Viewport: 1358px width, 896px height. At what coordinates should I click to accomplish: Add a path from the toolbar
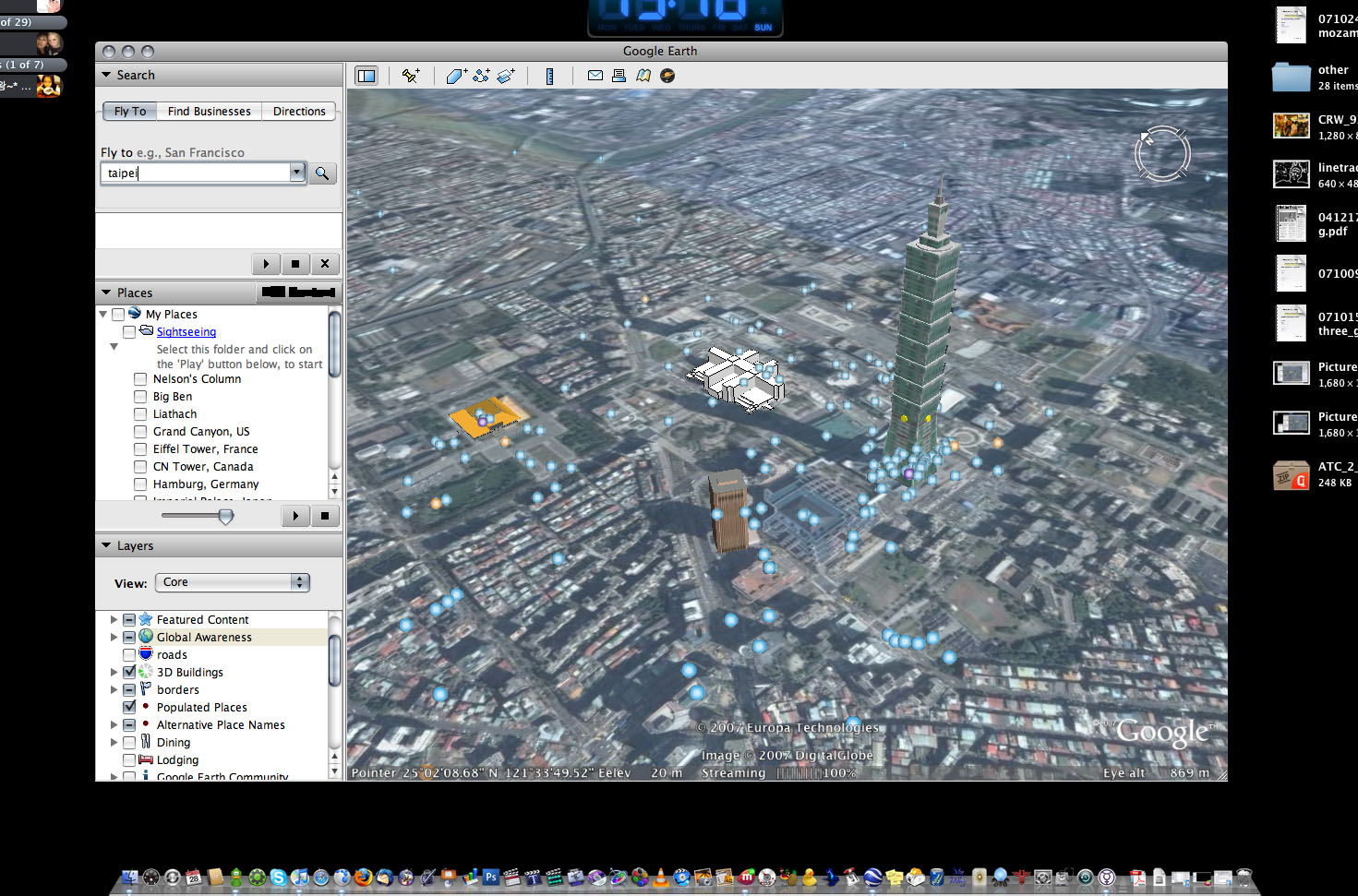click(481, 76)
